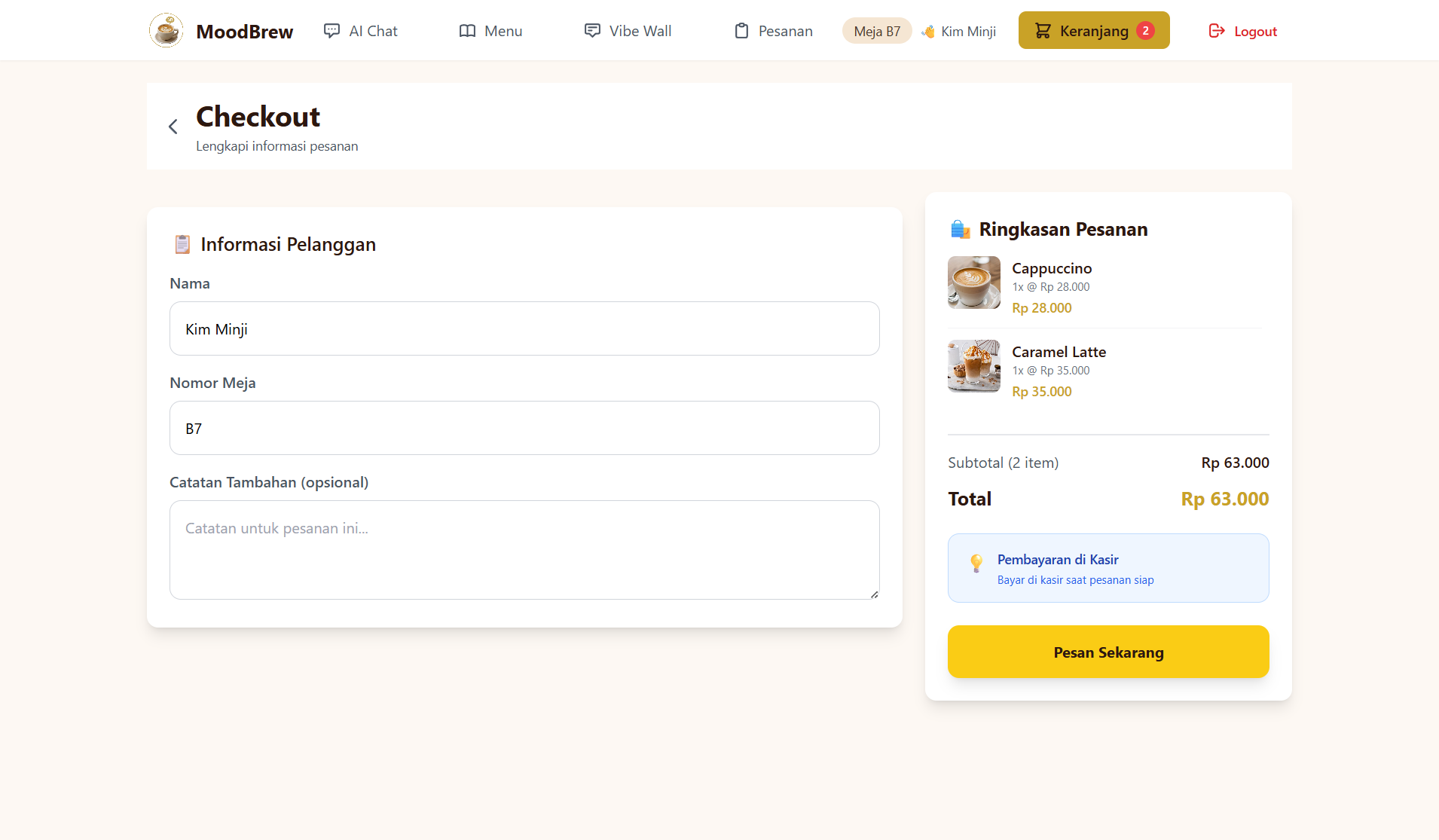Select the Menu book icon in the navbar
The width and height of the screenshot is (1439, 840).
tap(468, 30)
